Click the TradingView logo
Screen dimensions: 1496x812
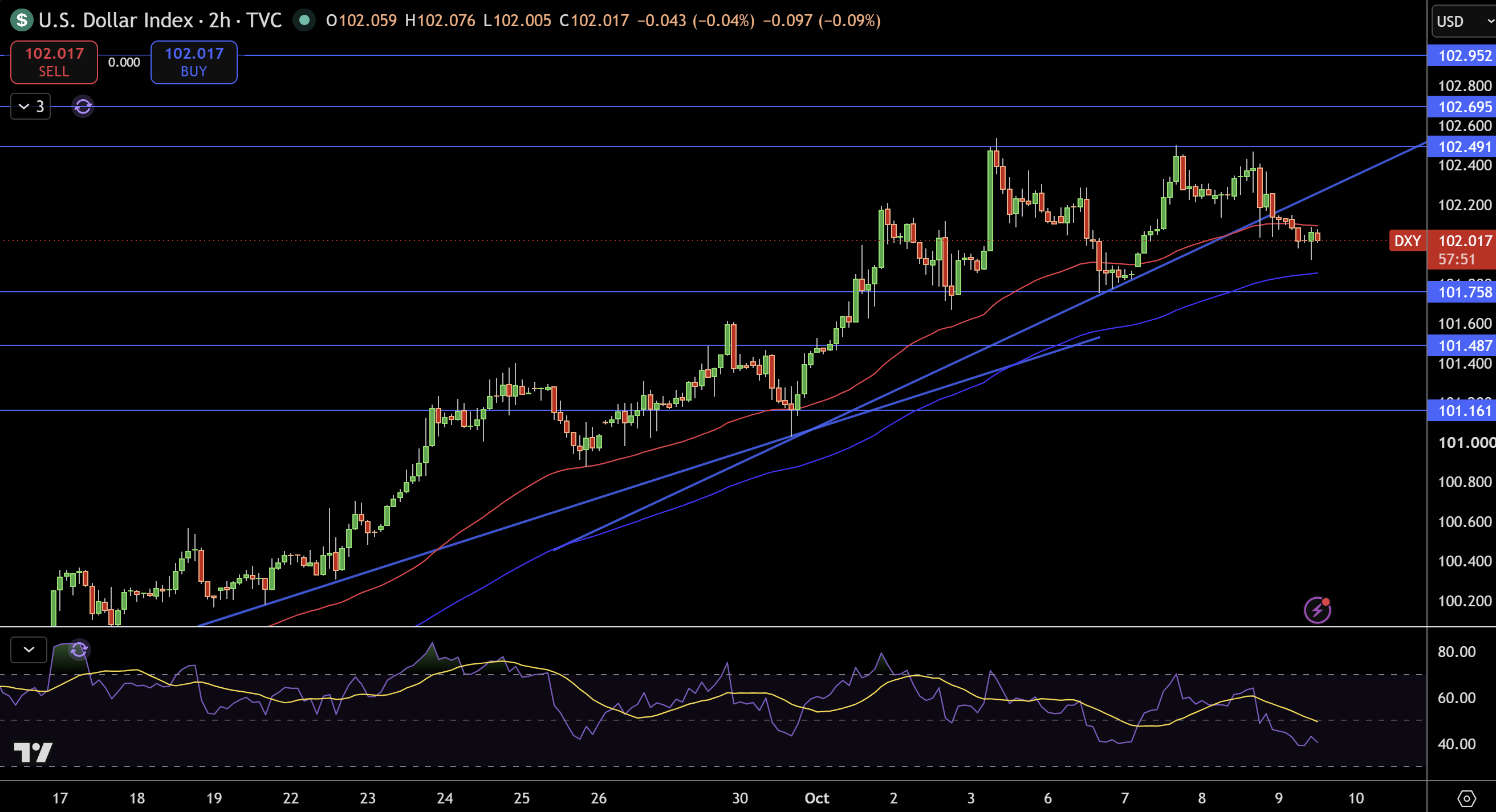point(33,752)
